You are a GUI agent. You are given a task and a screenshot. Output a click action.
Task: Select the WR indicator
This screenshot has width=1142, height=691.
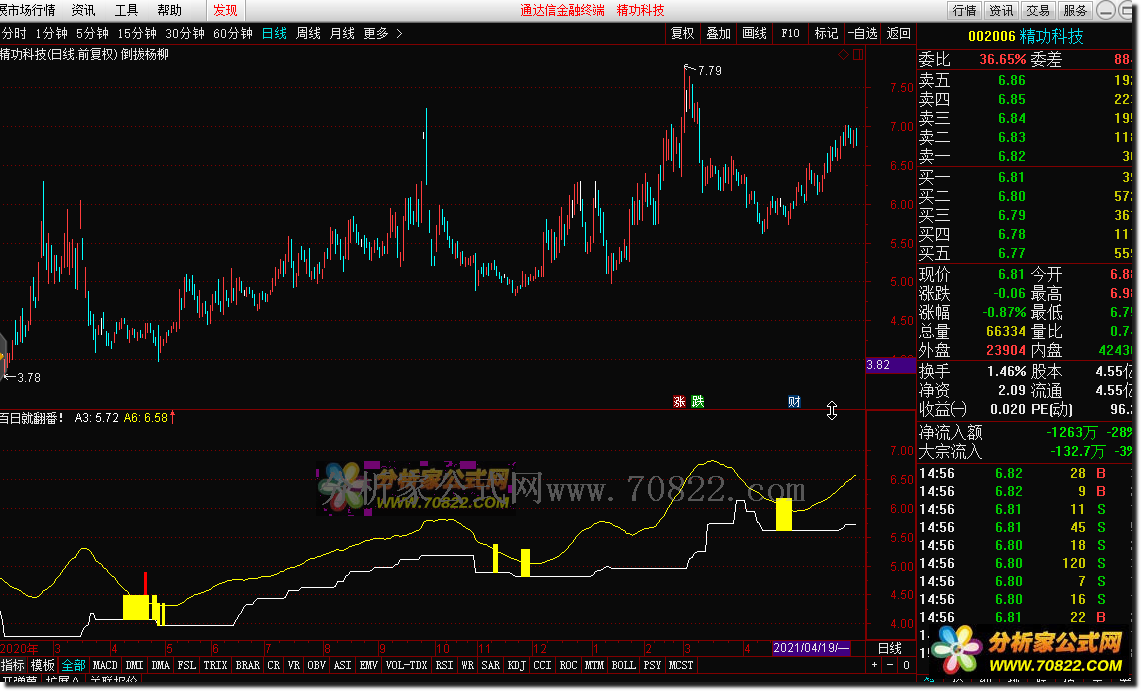point(468,665)
